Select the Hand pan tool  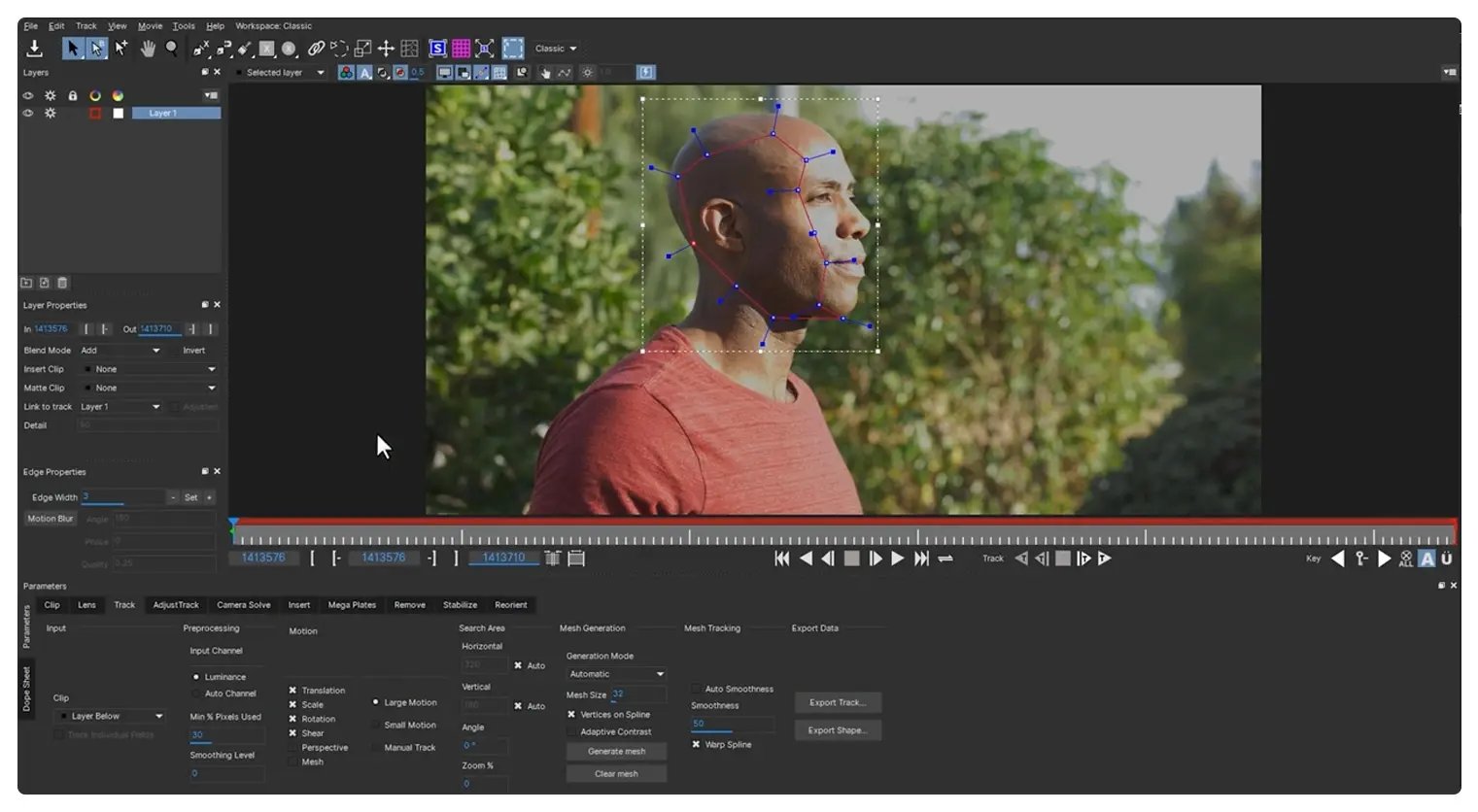coord(150,48)
